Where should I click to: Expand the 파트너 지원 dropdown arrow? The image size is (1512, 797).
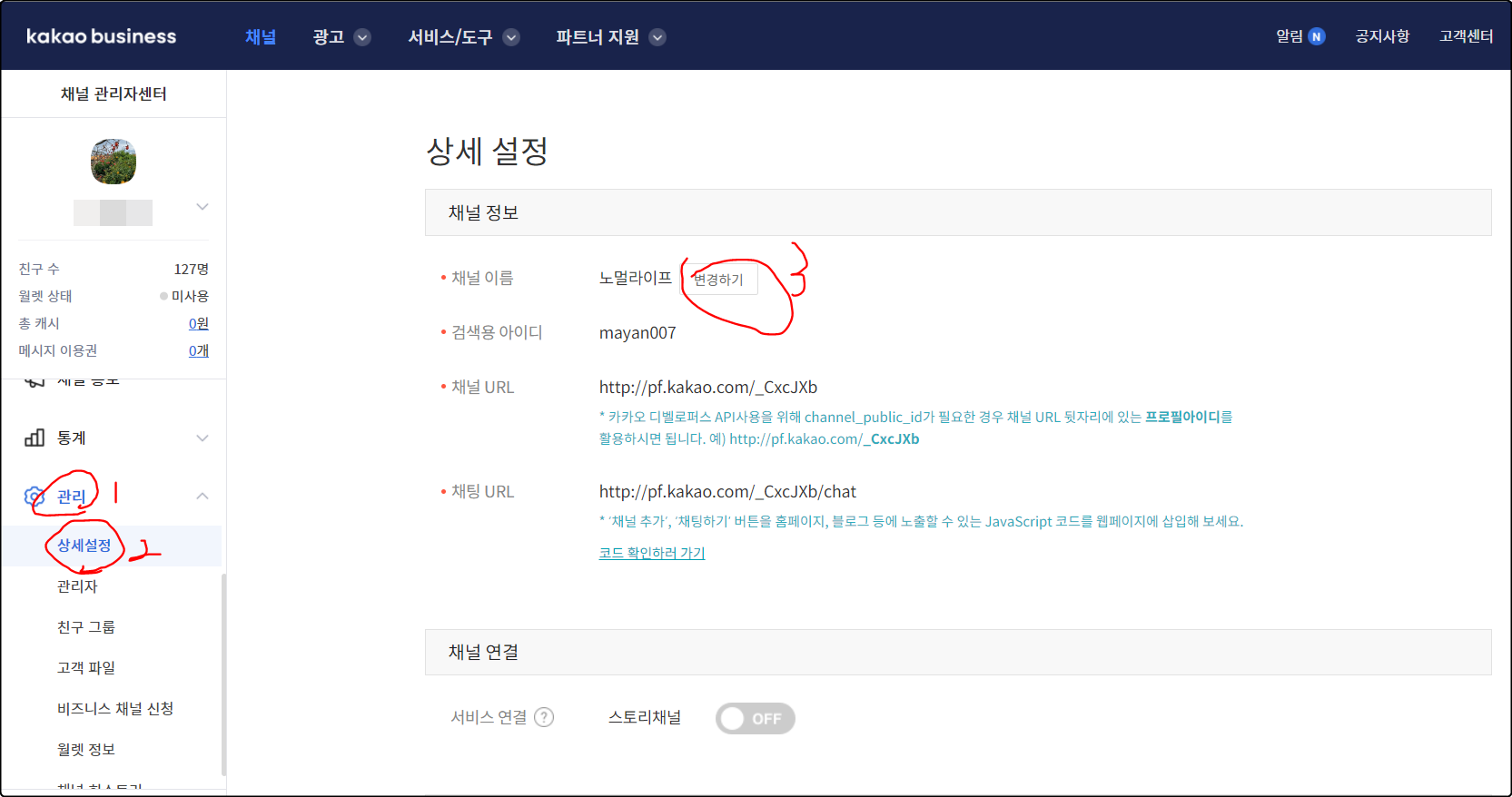point(657,37)
